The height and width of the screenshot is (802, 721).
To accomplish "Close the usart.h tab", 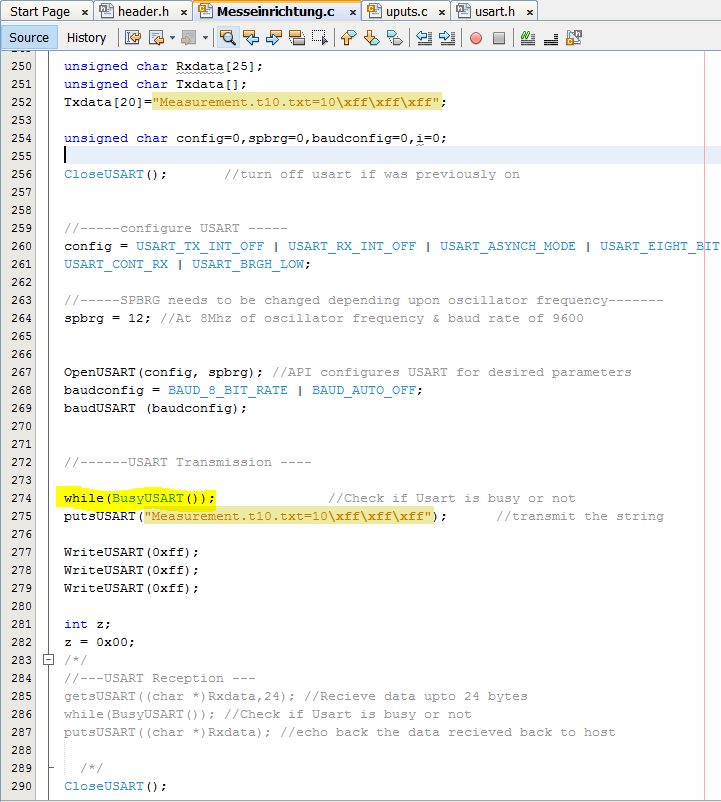I will click(x=530, y=12).
